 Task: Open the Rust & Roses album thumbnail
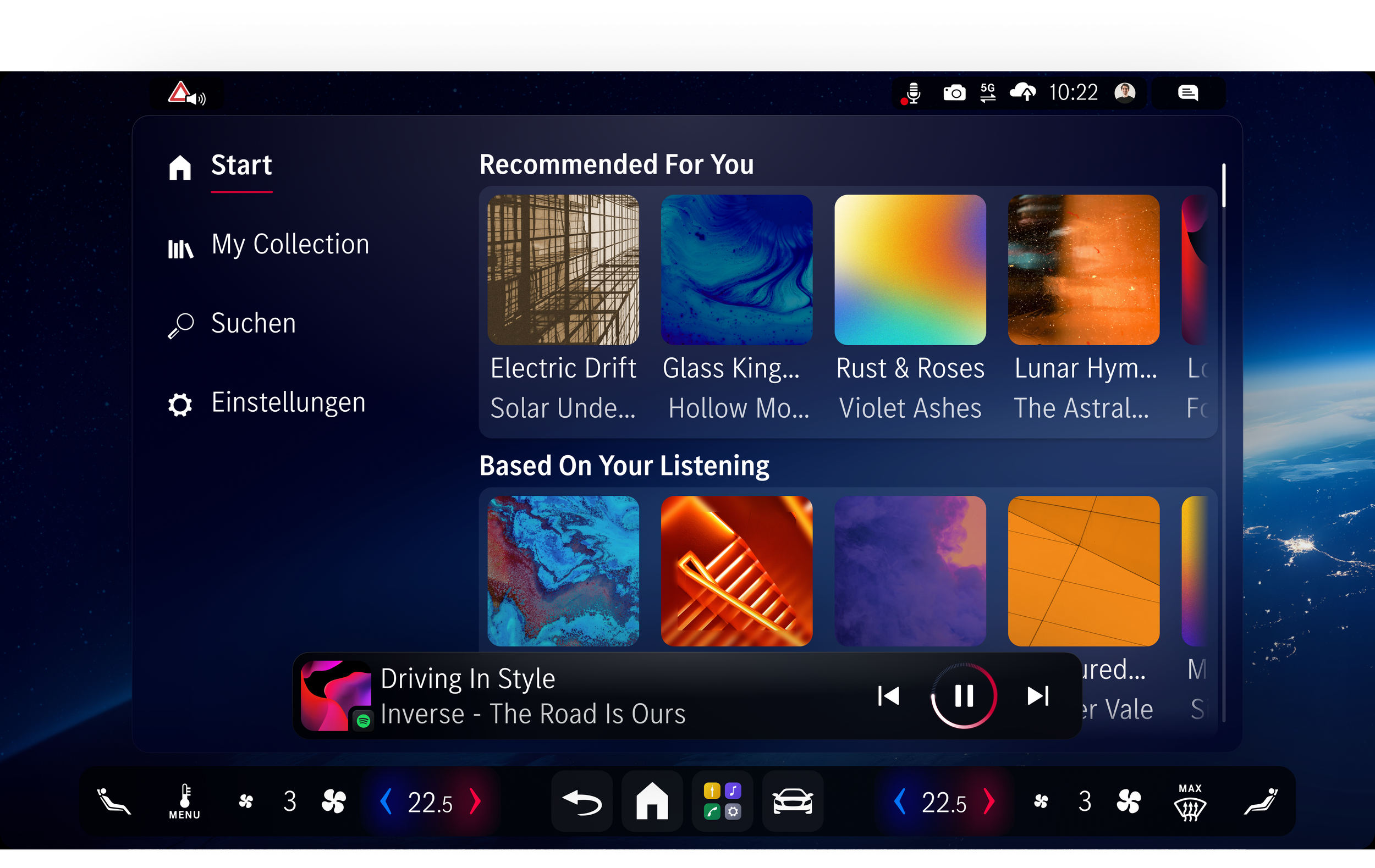910,270
